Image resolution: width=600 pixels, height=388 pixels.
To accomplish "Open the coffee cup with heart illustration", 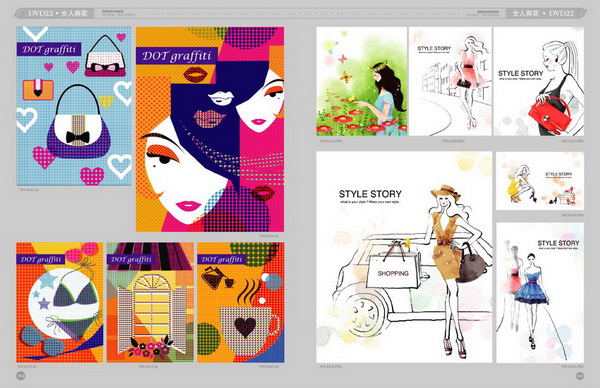I will pos(241,302).
